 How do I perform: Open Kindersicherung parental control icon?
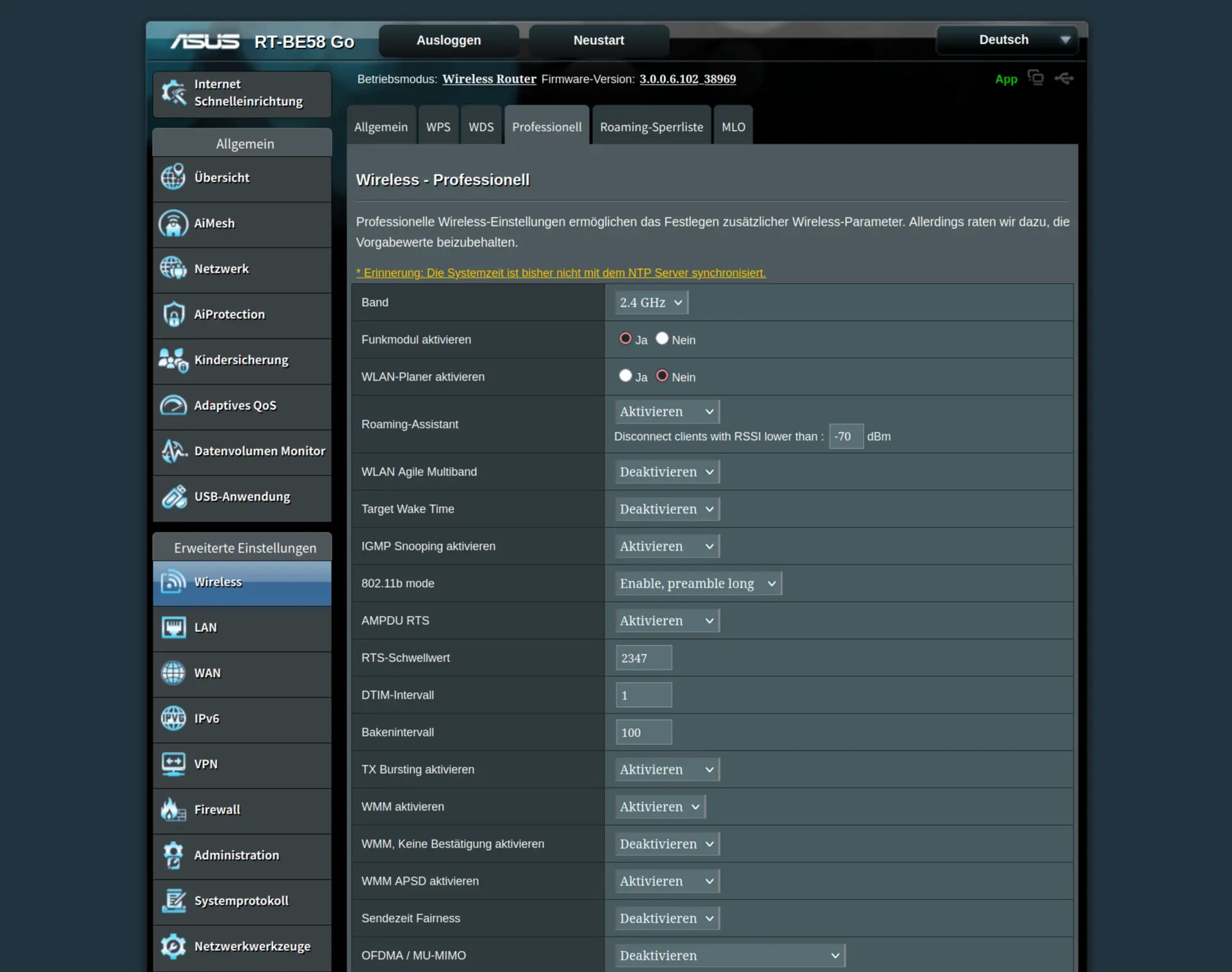pyautogui.click(x=173, y=360)
